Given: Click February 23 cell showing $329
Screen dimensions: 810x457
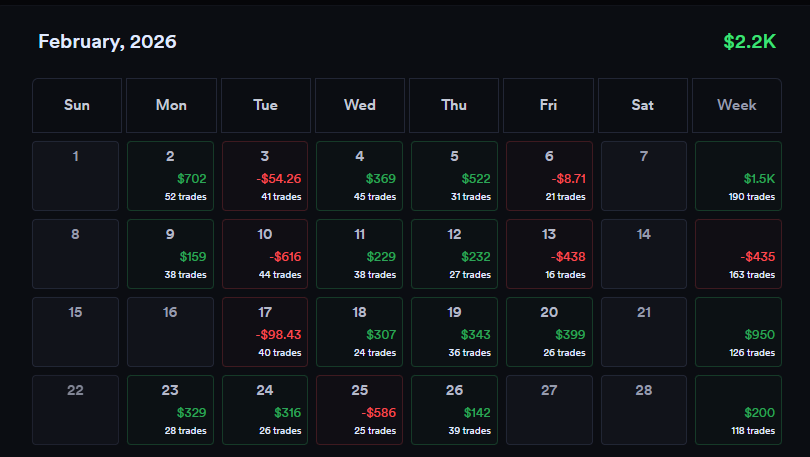Looking at the screenshot, I should coord(170,410).
